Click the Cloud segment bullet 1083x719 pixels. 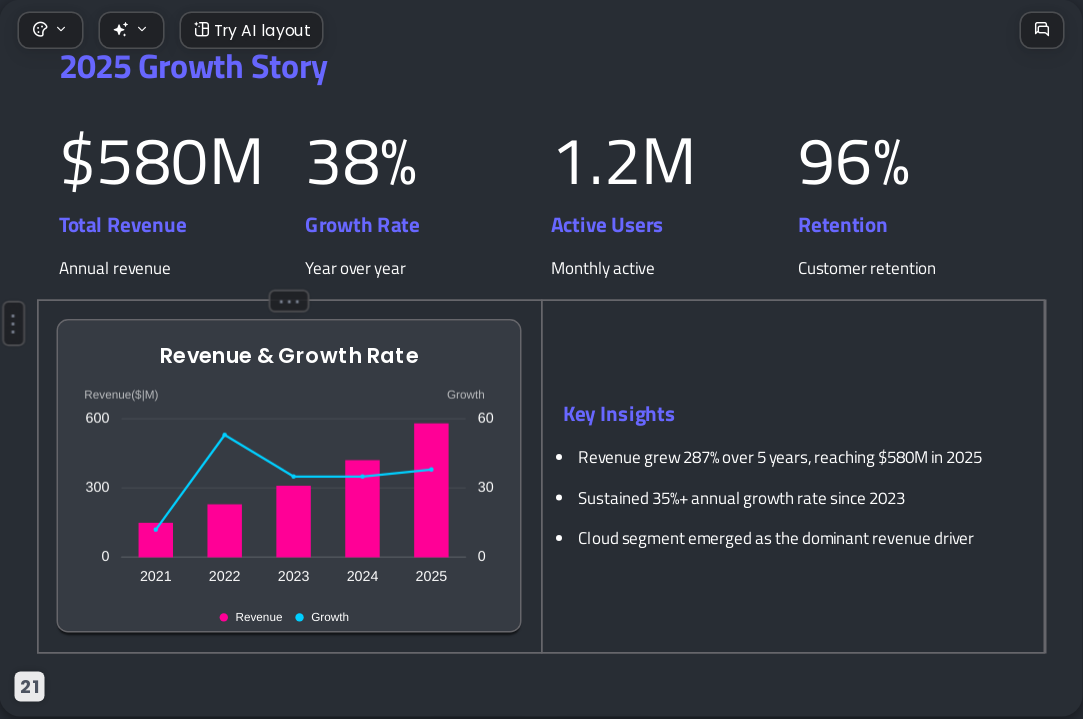tap(776, 539)
